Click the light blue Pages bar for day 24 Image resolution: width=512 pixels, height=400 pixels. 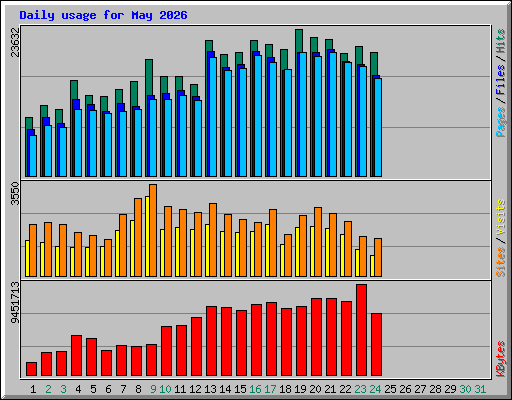pyautogui.click(x=378, y=127)
